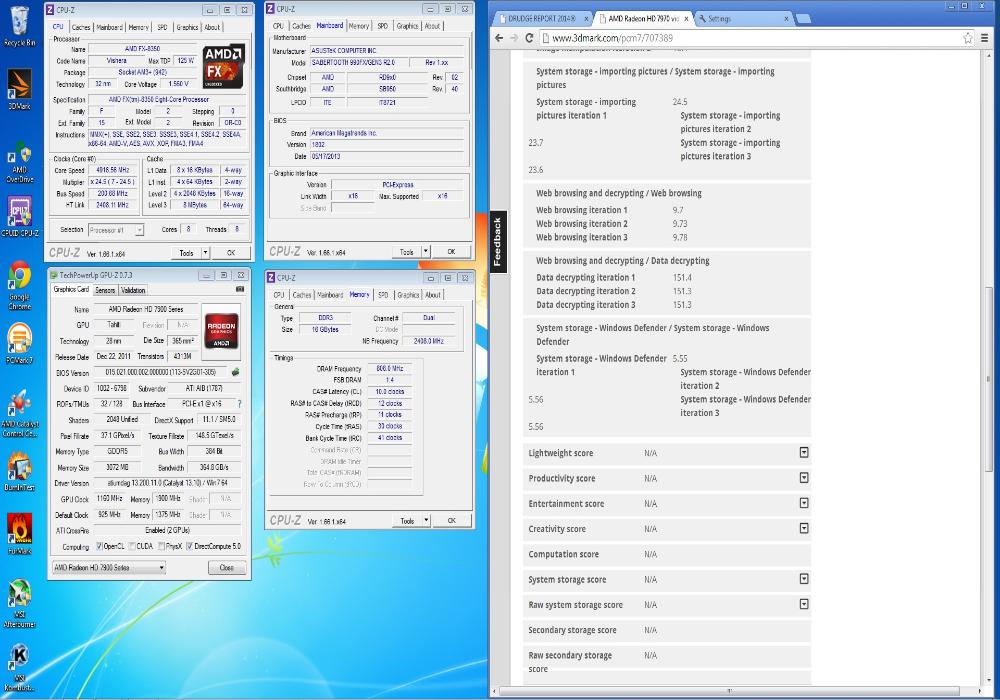
Task: Open AMD Catalyst Control Center desktop icon
Action: [x=20, y=413]
